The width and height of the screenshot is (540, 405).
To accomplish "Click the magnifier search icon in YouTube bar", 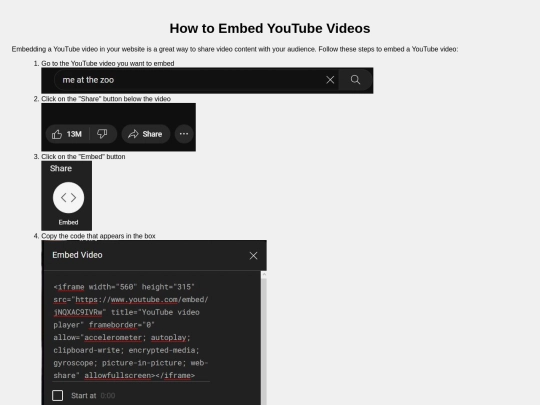I will [355, 80].
